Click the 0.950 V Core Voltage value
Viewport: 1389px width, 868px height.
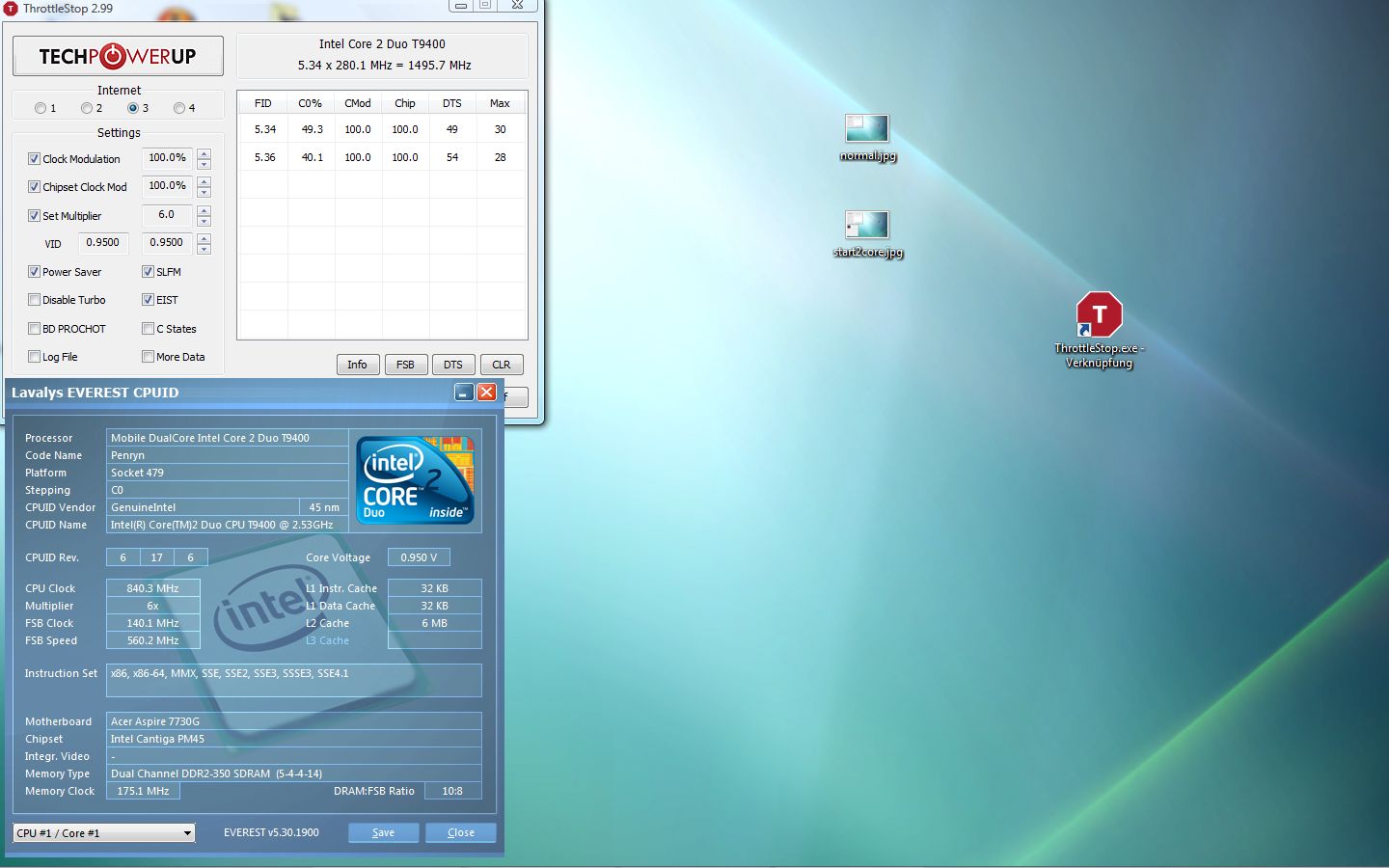point(419,557)
